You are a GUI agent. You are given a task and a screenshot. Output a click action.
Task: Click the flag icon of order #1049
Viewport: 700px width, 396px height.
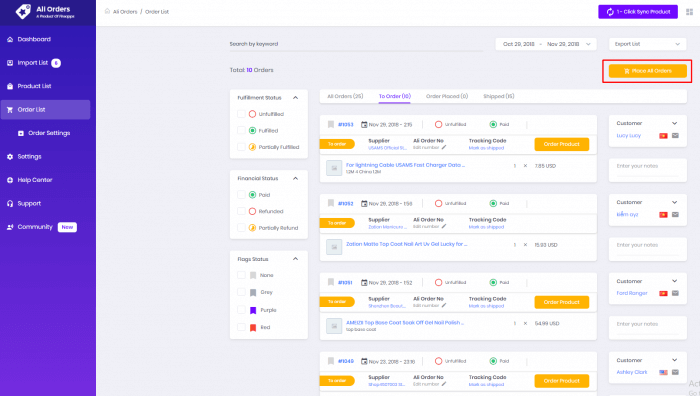click(x=331, y=361)
